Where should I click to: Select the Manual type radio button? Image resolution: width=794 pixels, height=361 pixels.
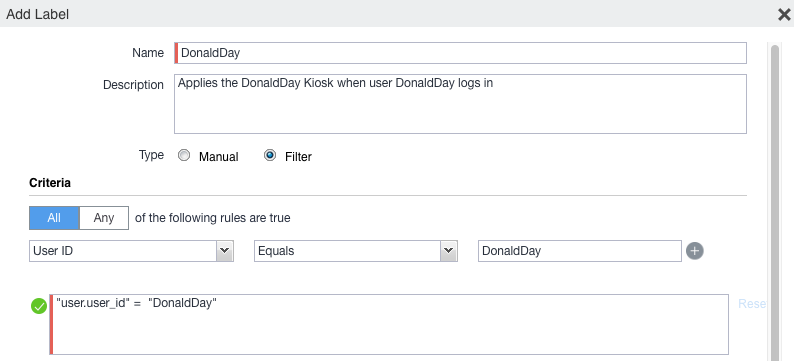[x=184, y=155]
